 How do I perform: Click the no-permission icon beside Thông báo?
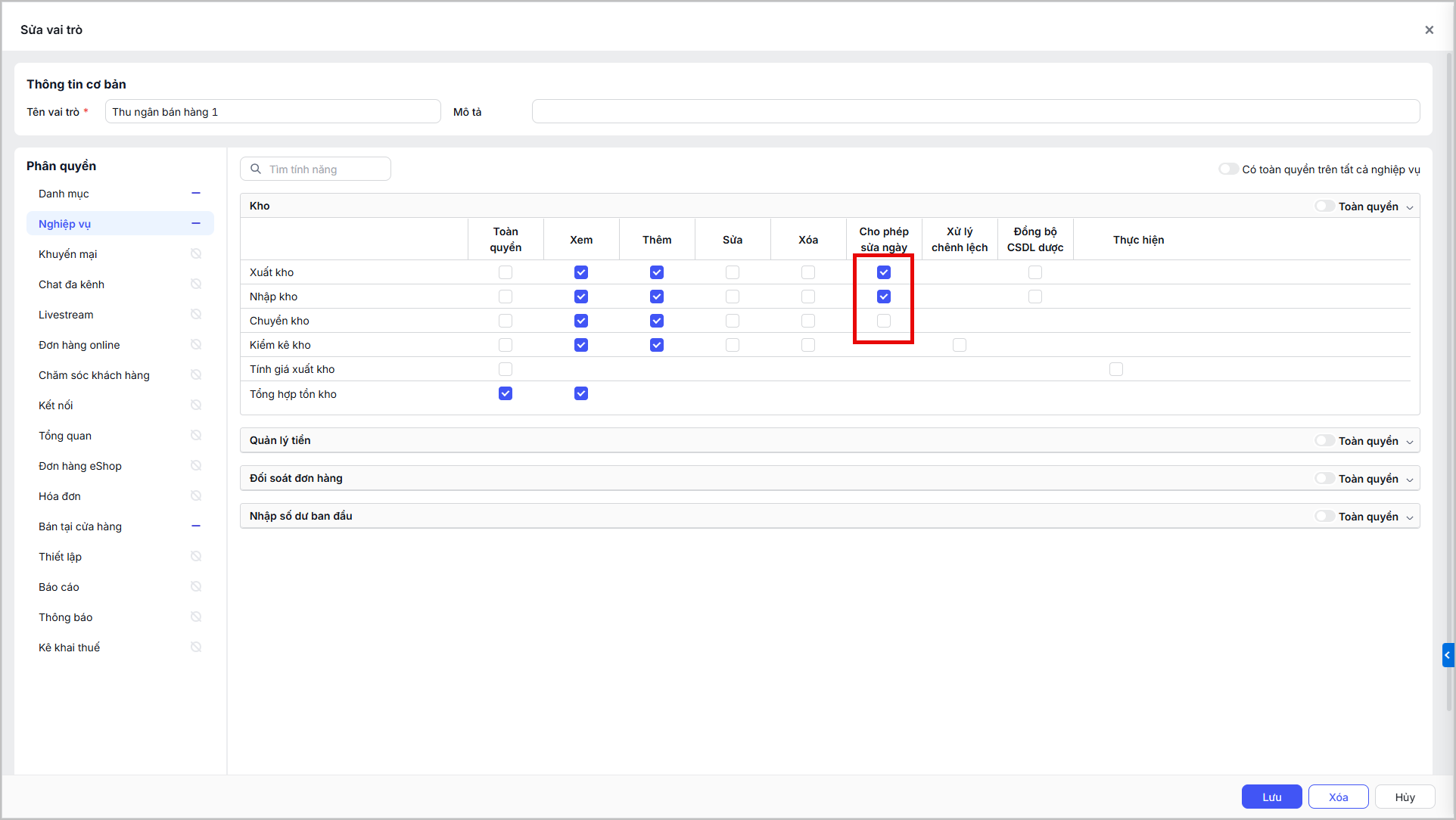click(196, 617)
